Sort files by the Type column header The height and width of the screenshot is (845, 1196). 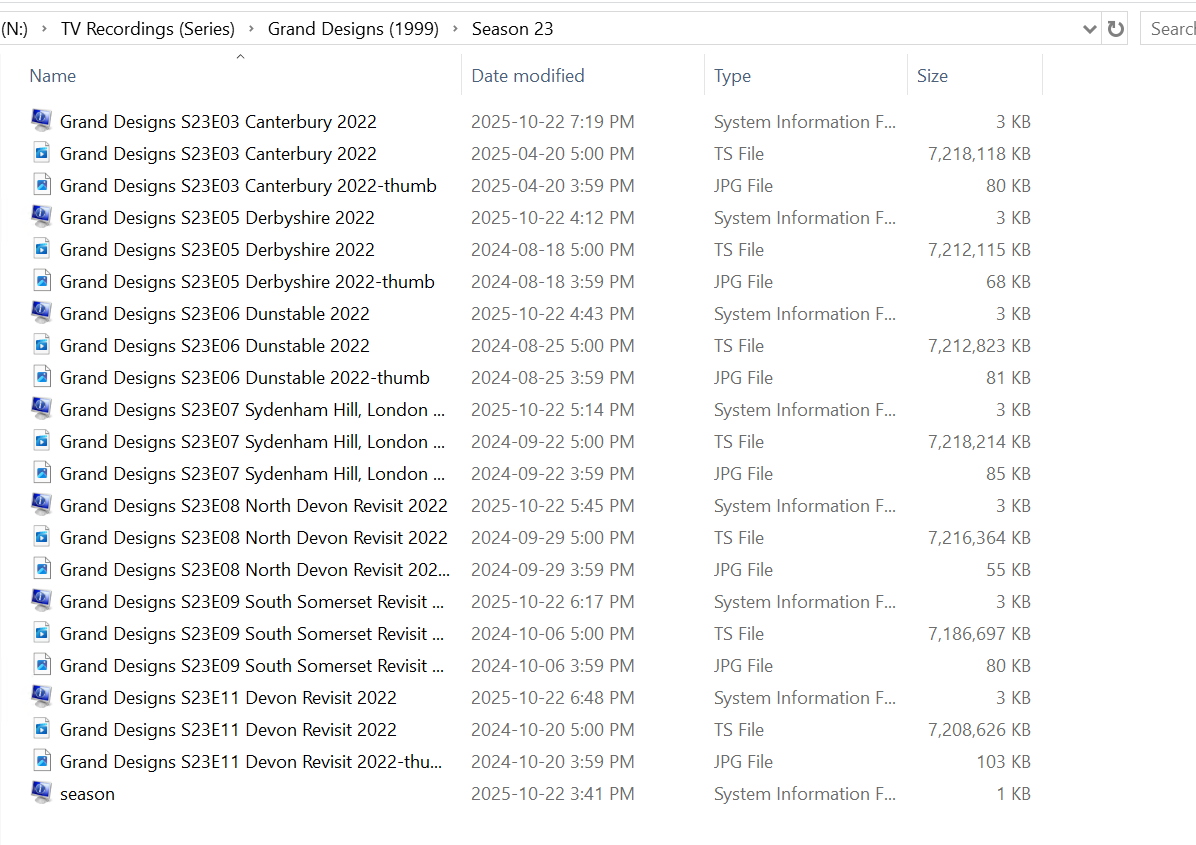(x=732, y=76)
